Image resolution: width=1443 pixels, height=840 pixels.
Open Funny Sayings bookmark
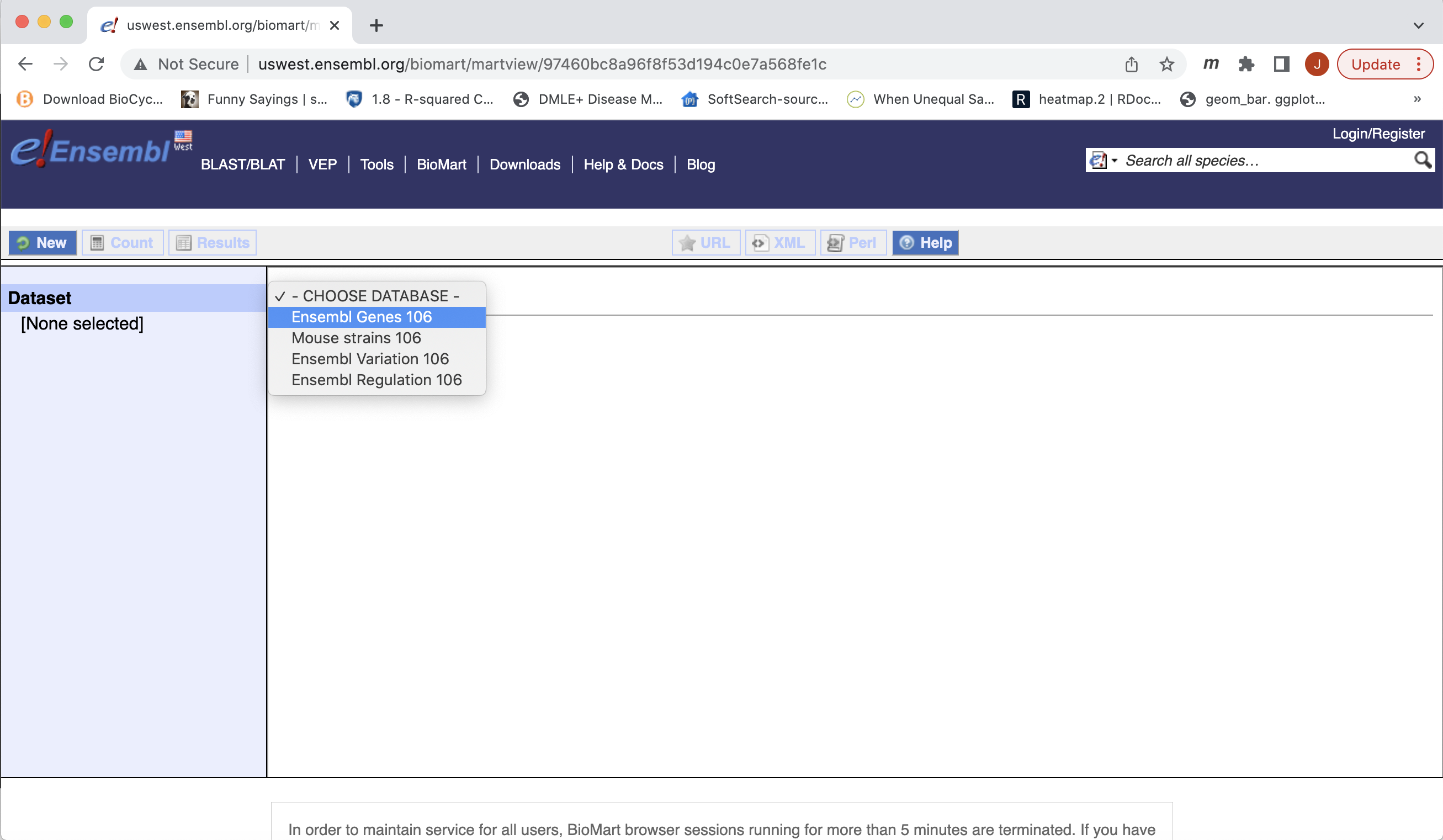click(254, 99)
